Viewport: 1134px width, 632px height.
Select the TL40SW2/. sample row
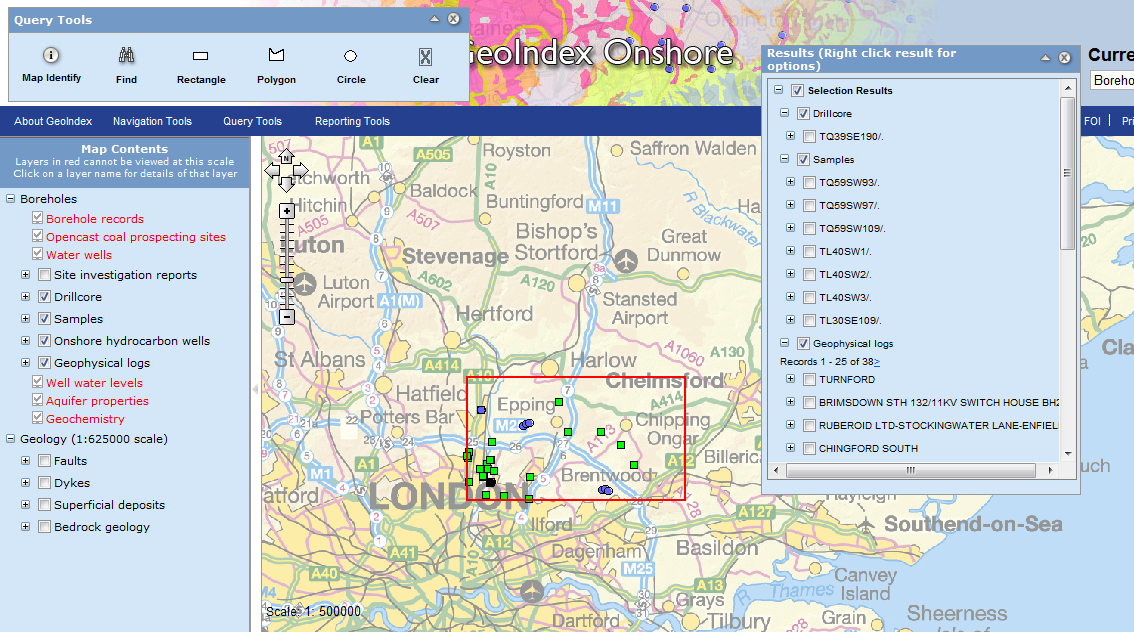pos(845,274)
